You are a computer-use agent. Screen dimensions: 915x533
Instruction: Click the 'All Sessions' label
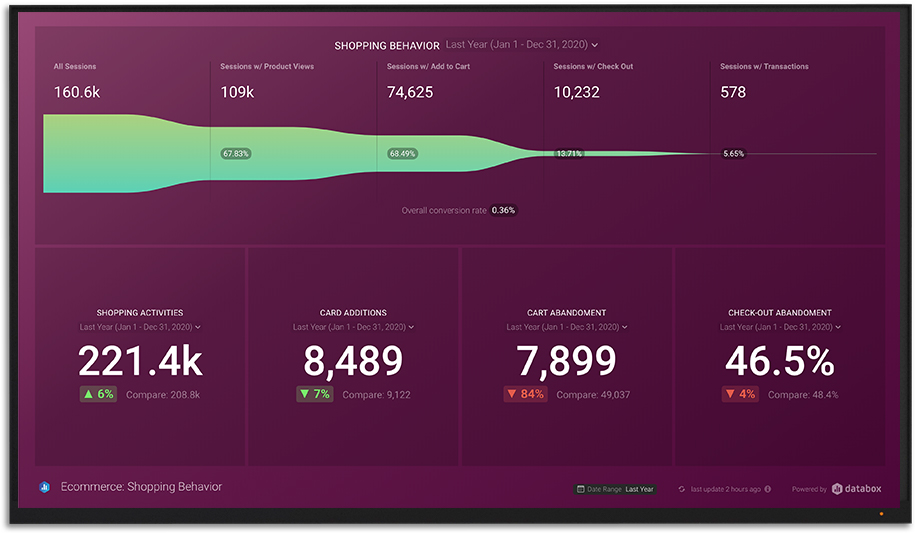pyautogui.click(x=75, y=67)
